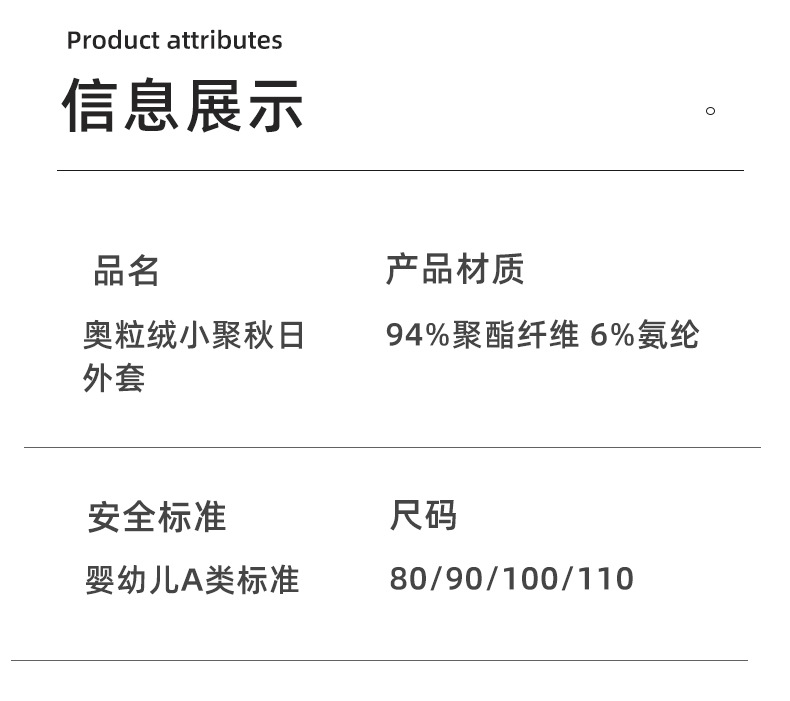Select the 婴幼儿A类标准 text
Viewport: 790px width, 701px height.
[x=192, y=580]
